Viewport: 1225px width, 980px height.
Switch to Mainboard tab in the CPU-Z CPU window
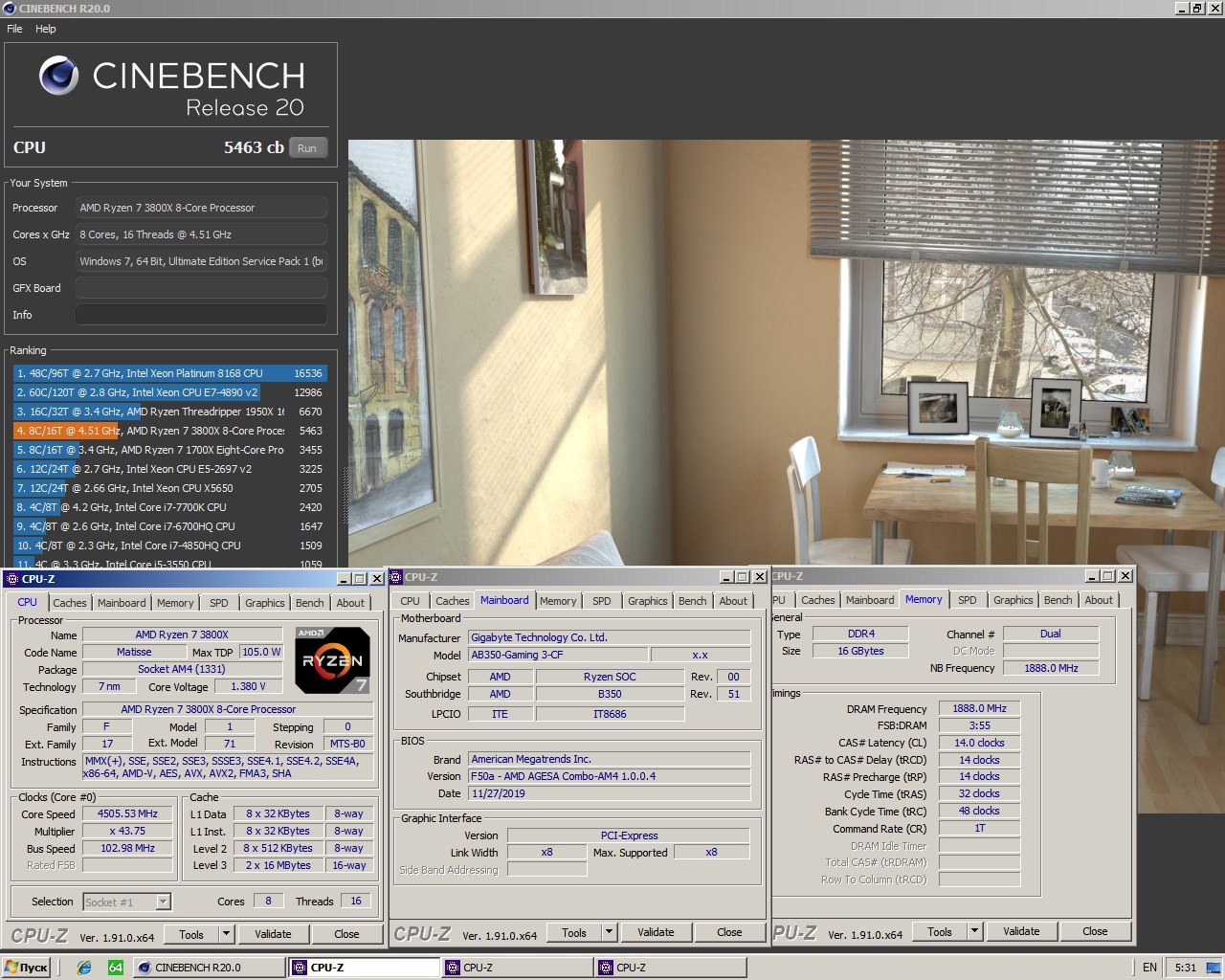click(122, 603)
